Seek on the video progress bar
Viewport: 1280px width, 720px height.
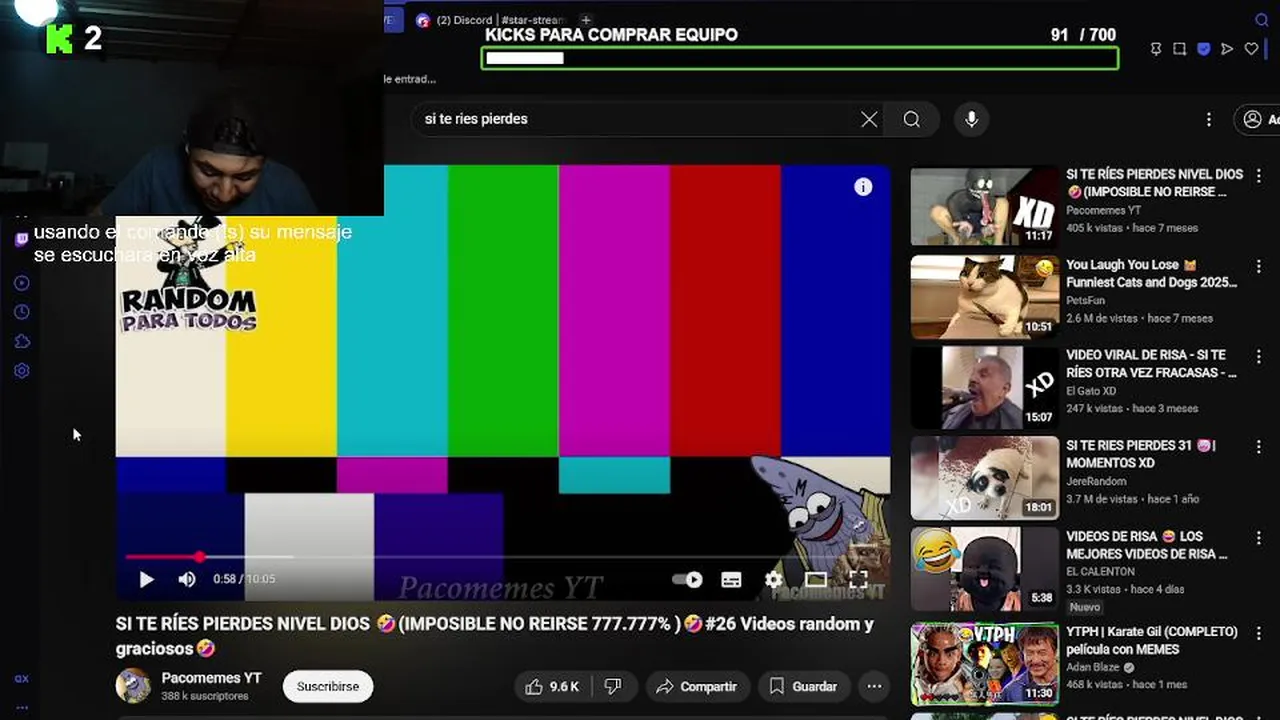[x=502, y=557]
